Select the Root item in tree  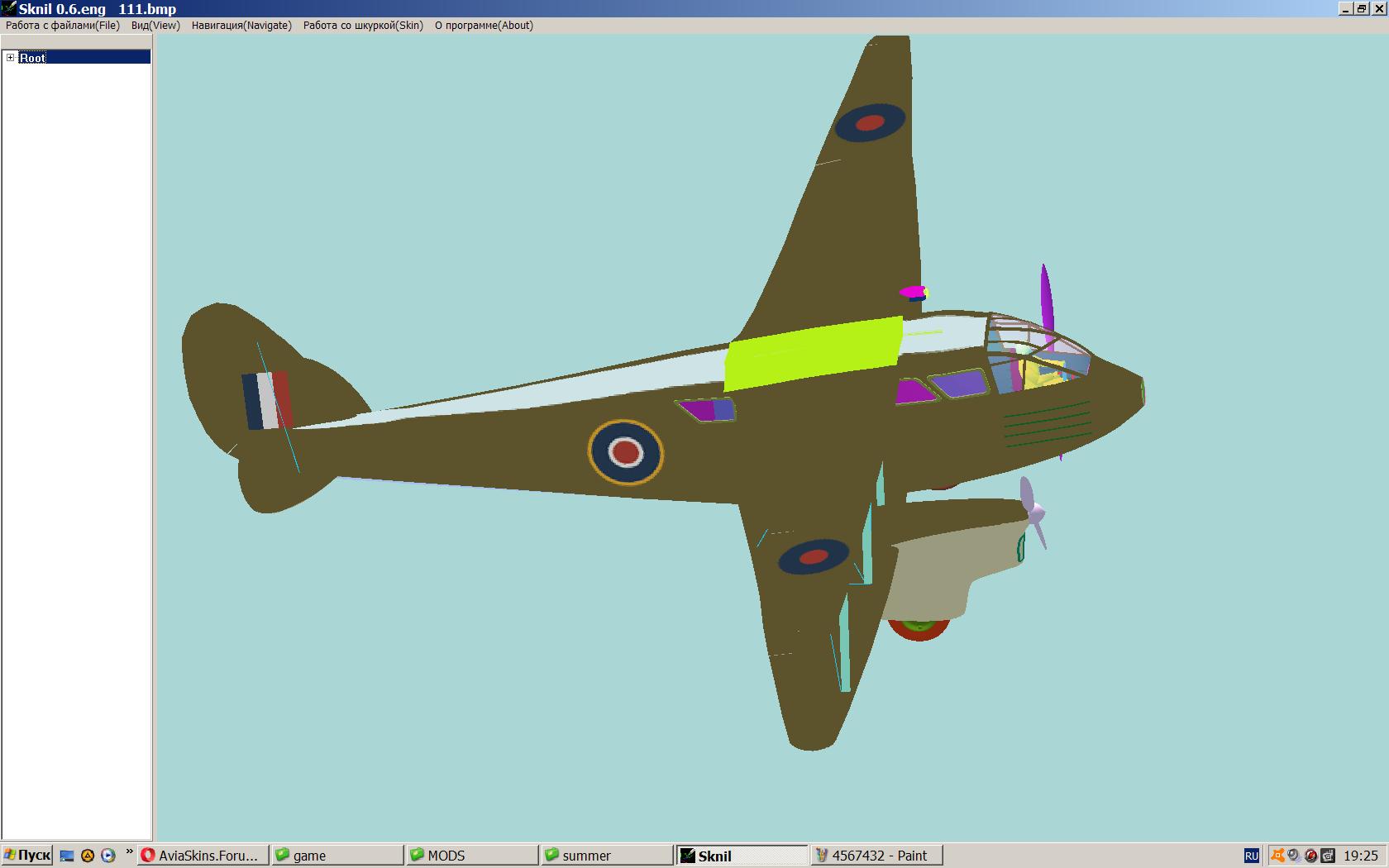[33, 57]
